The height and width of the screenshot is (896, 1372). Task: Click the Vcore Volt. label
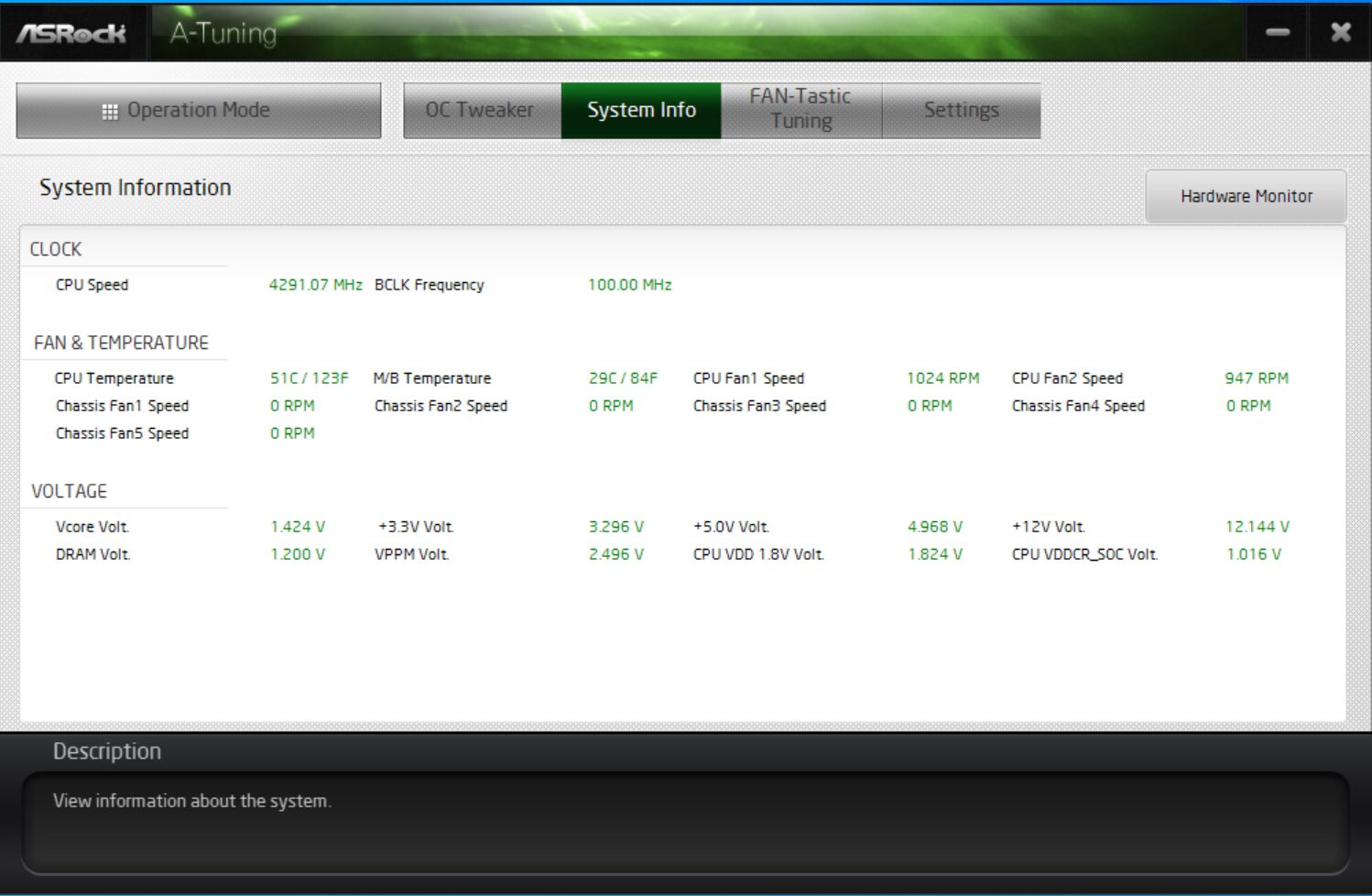93,527
